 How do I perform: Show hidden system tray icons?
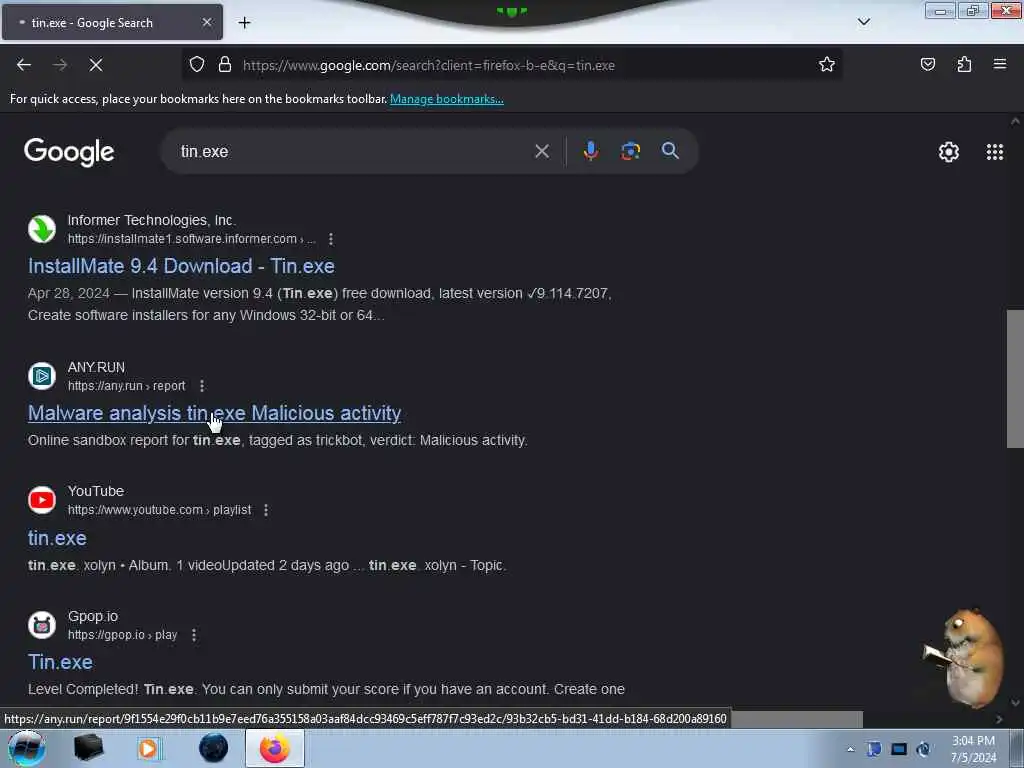850,749
